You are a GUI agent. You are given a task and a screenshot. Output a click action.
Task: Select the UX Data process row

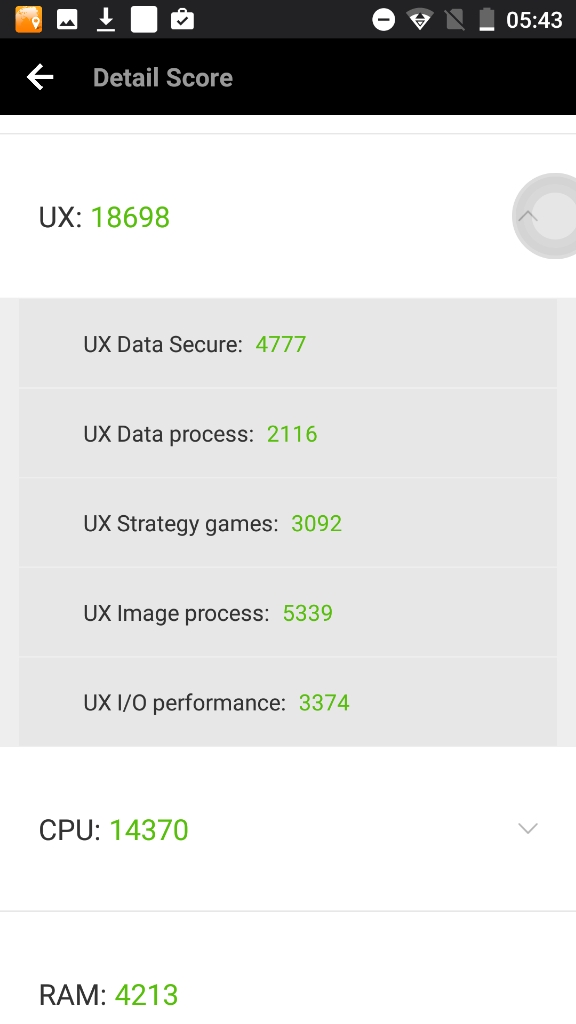(288, 433)
